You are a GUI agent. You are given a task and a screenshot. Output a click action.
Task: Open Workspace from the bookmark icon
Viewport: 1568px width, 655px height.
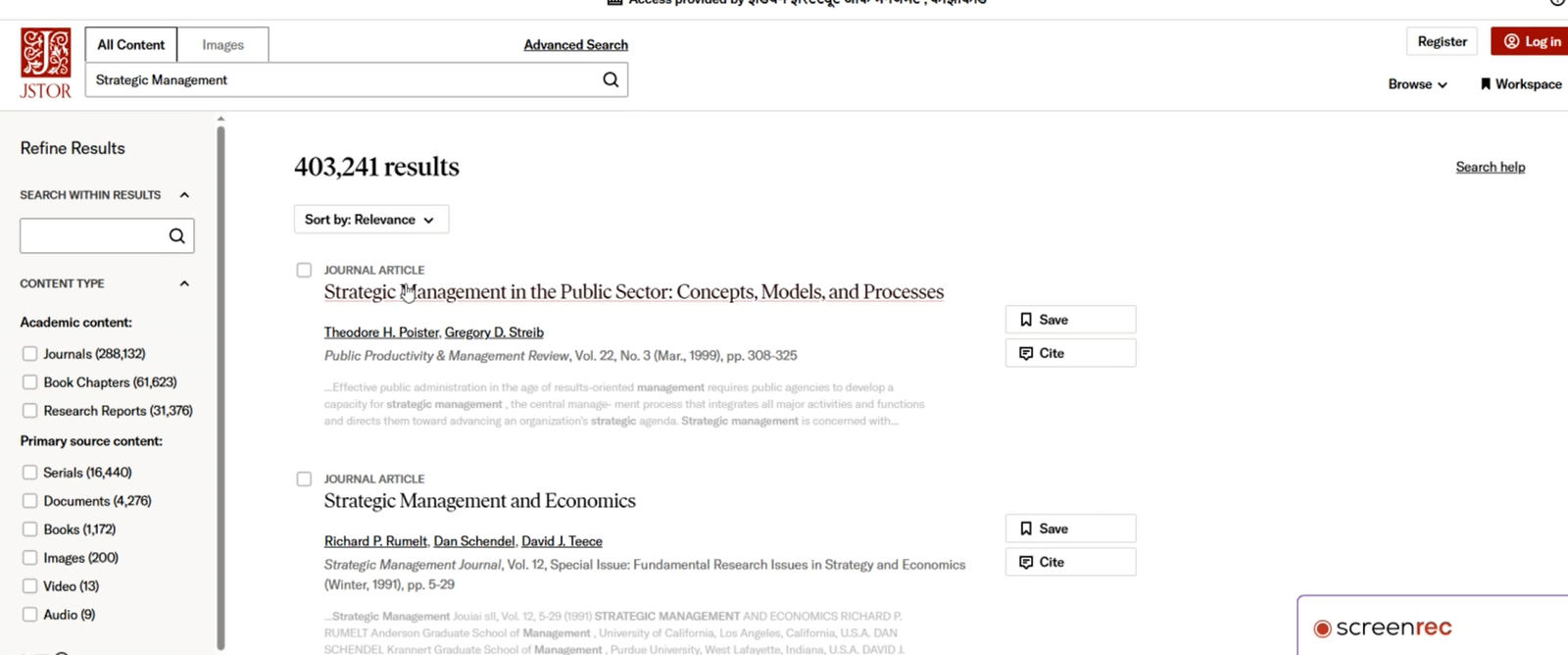pos(1486,84)
